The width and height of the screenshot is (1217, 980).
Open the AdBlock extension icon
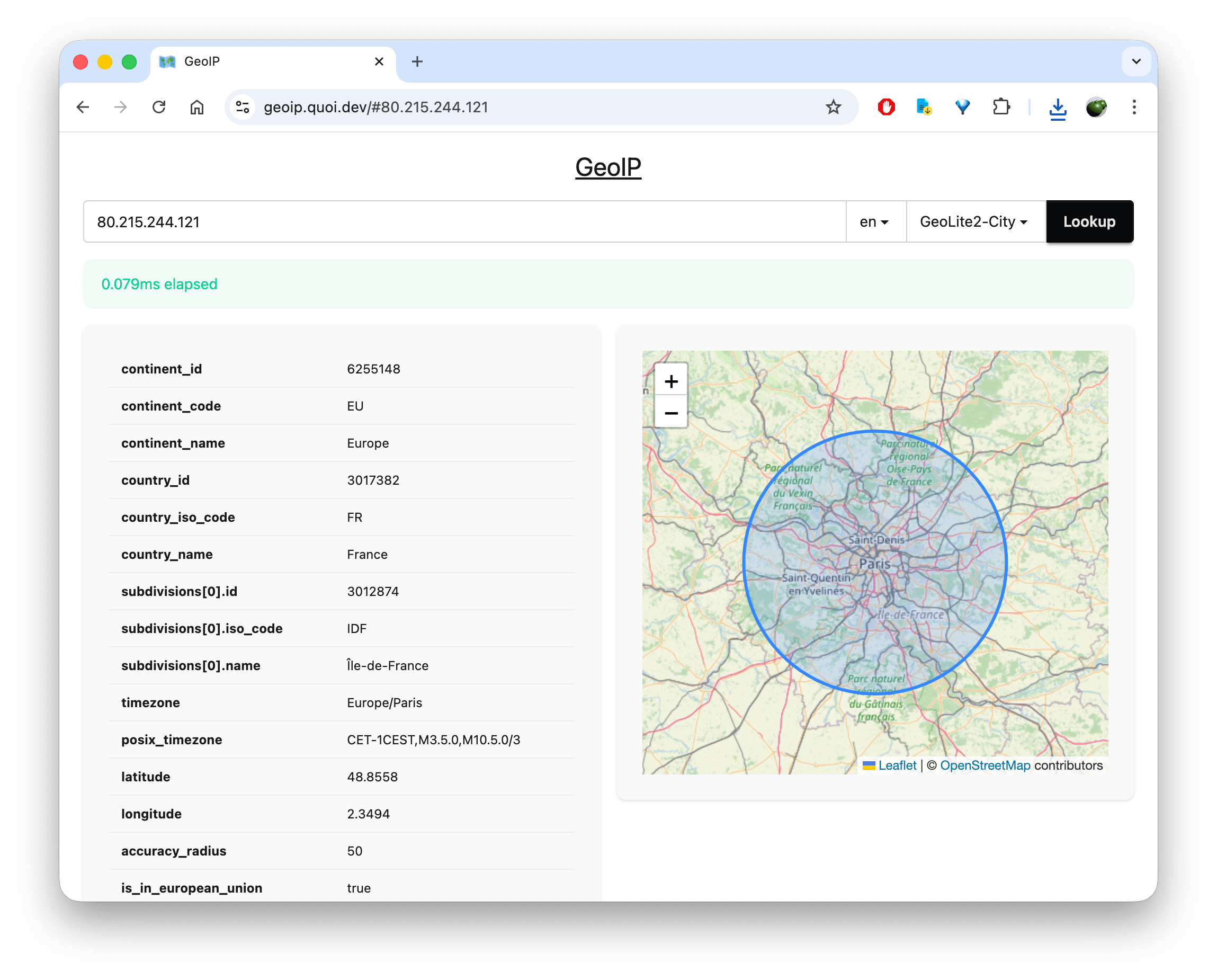pos(886,107)
